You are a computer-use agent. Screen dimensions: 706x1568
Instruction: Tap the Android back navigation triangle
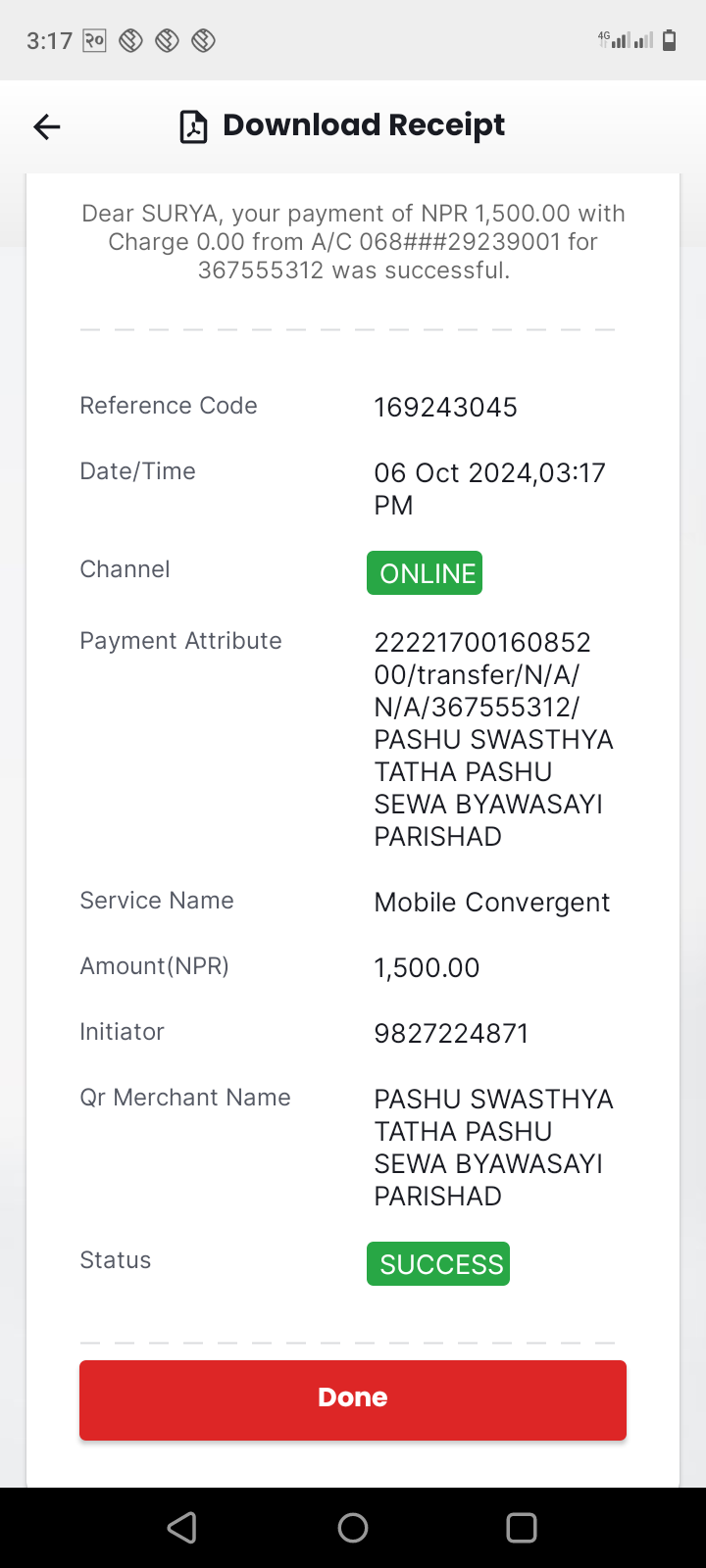pos(182,1528)
